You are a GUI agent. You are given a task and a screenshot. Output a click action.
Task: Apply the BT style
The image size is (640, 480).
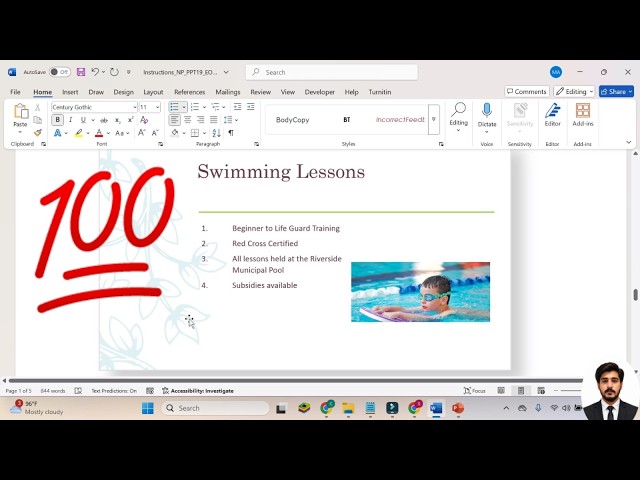click(347, 120)
